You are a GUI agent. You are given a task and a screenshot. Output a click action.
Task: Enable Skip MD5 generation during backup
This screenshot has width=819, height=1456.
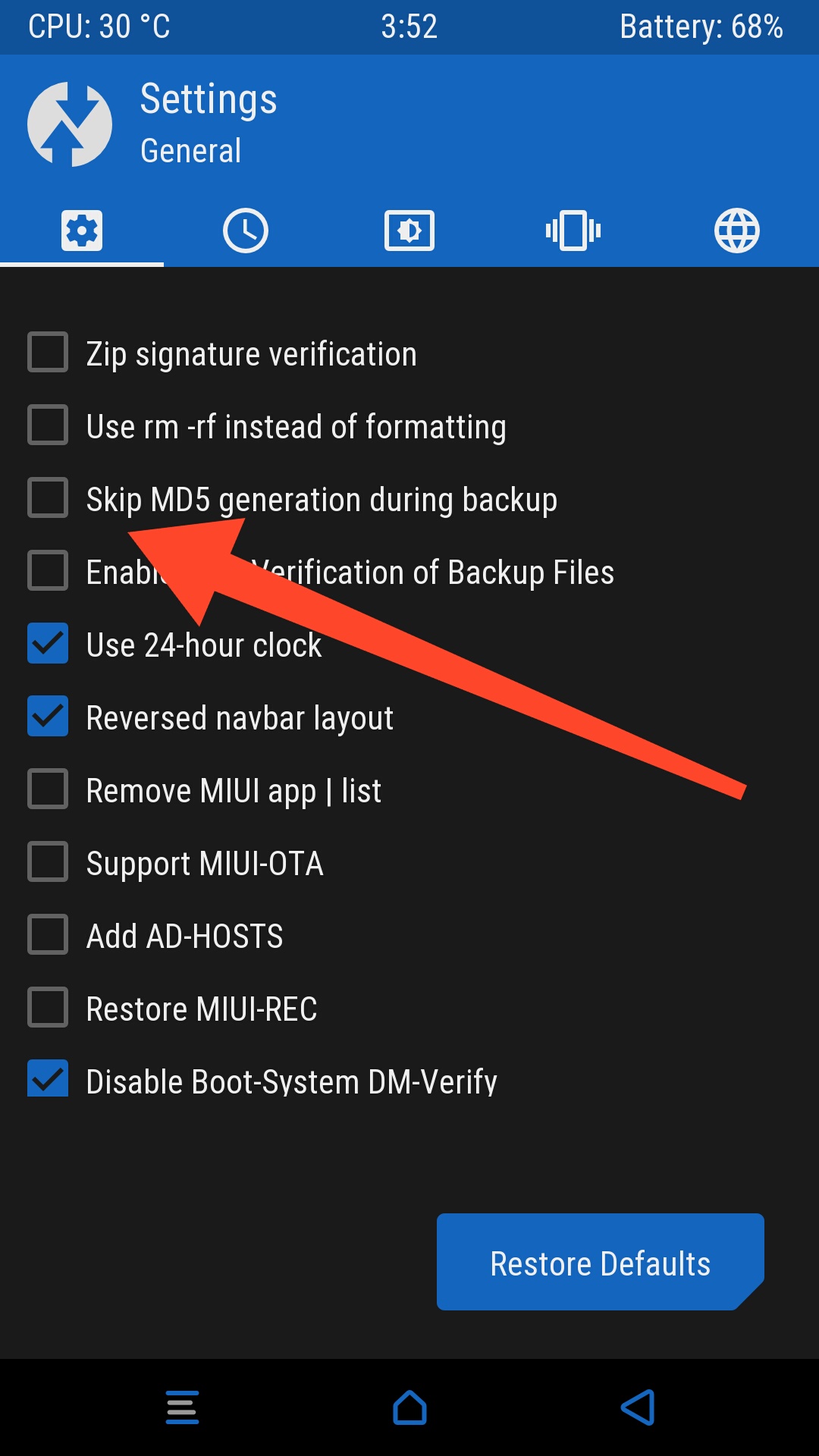(x=48, y=497)
